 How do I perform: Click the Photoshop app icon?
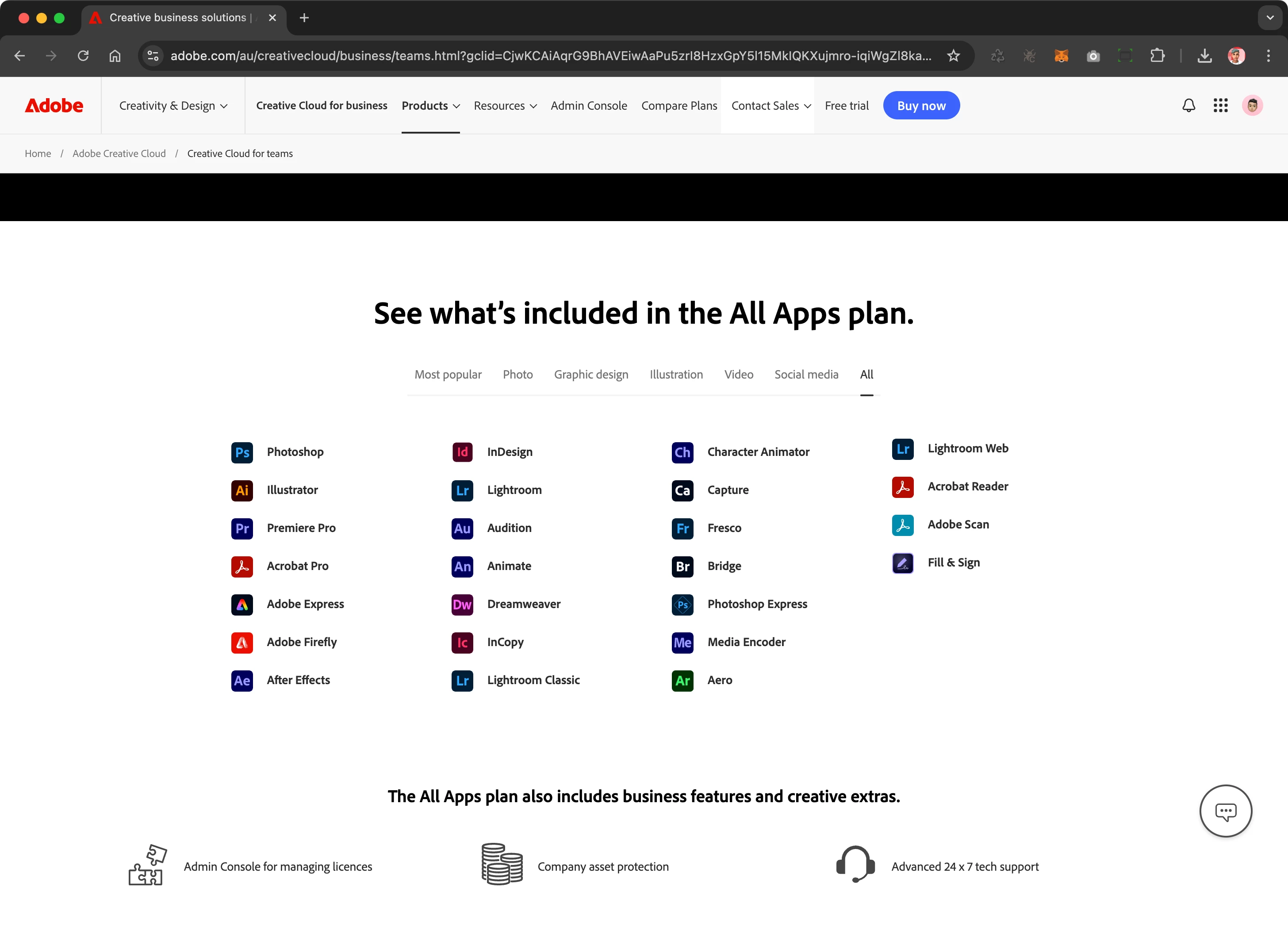[242, 452]
